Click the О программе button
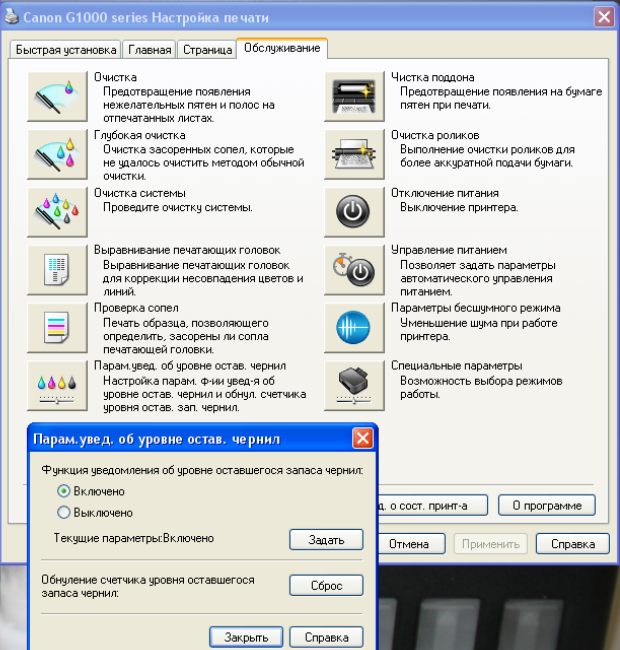 click(x=547, y=505)
